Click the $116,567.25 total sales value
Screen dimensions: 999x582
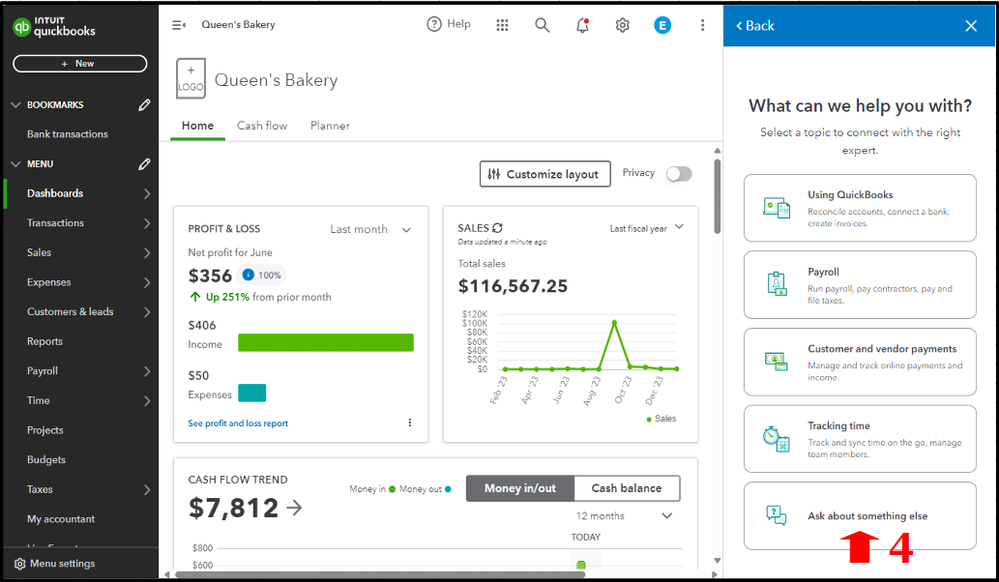click(x=512, y=286)
